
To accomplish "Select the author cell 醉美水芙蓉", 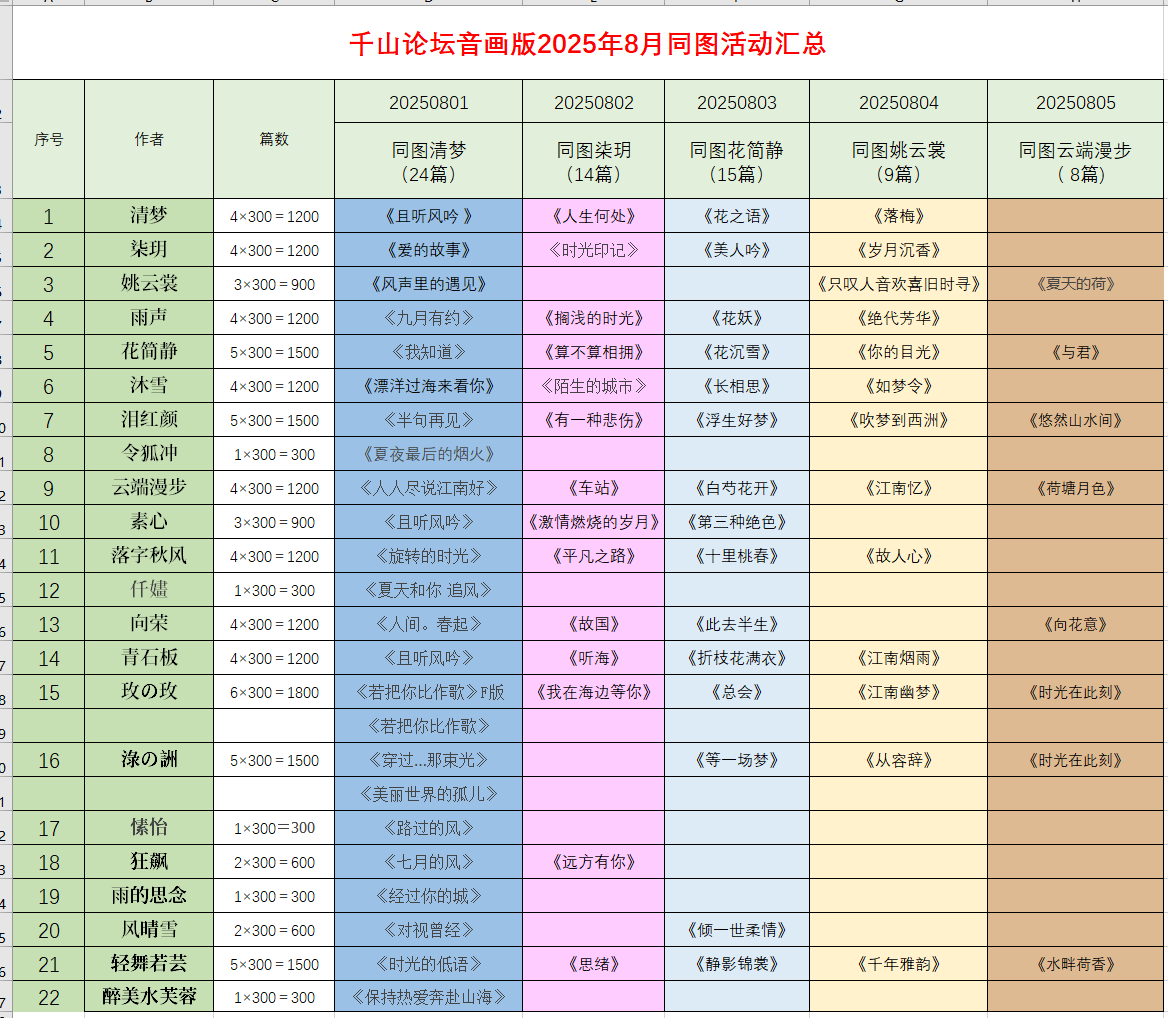I will 148,997.
